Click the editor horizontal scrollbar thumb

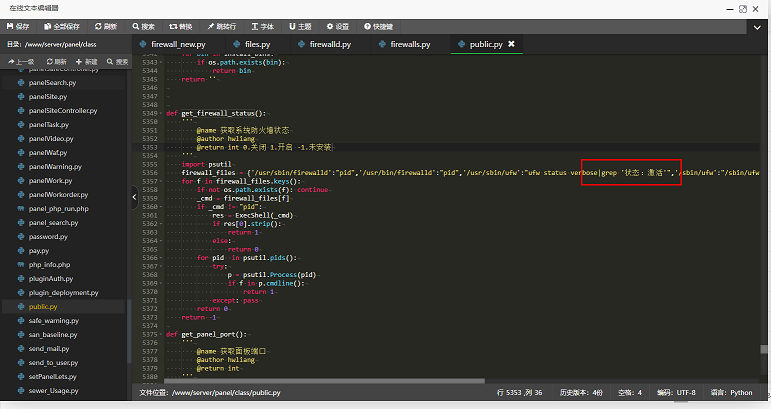(325, 381)
